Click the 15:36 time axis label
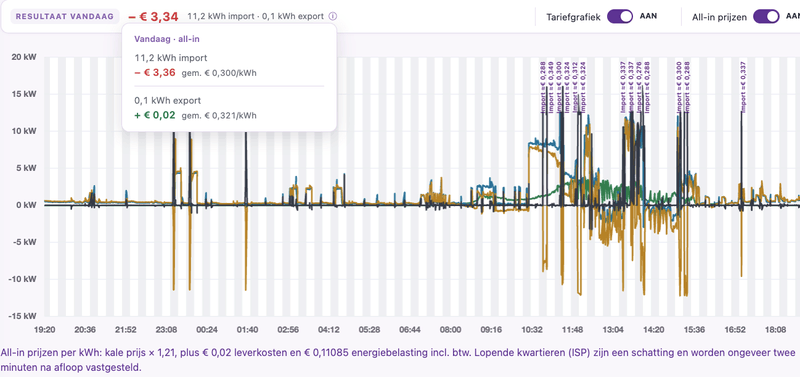 pyautogui.click(x=694, y=330)
